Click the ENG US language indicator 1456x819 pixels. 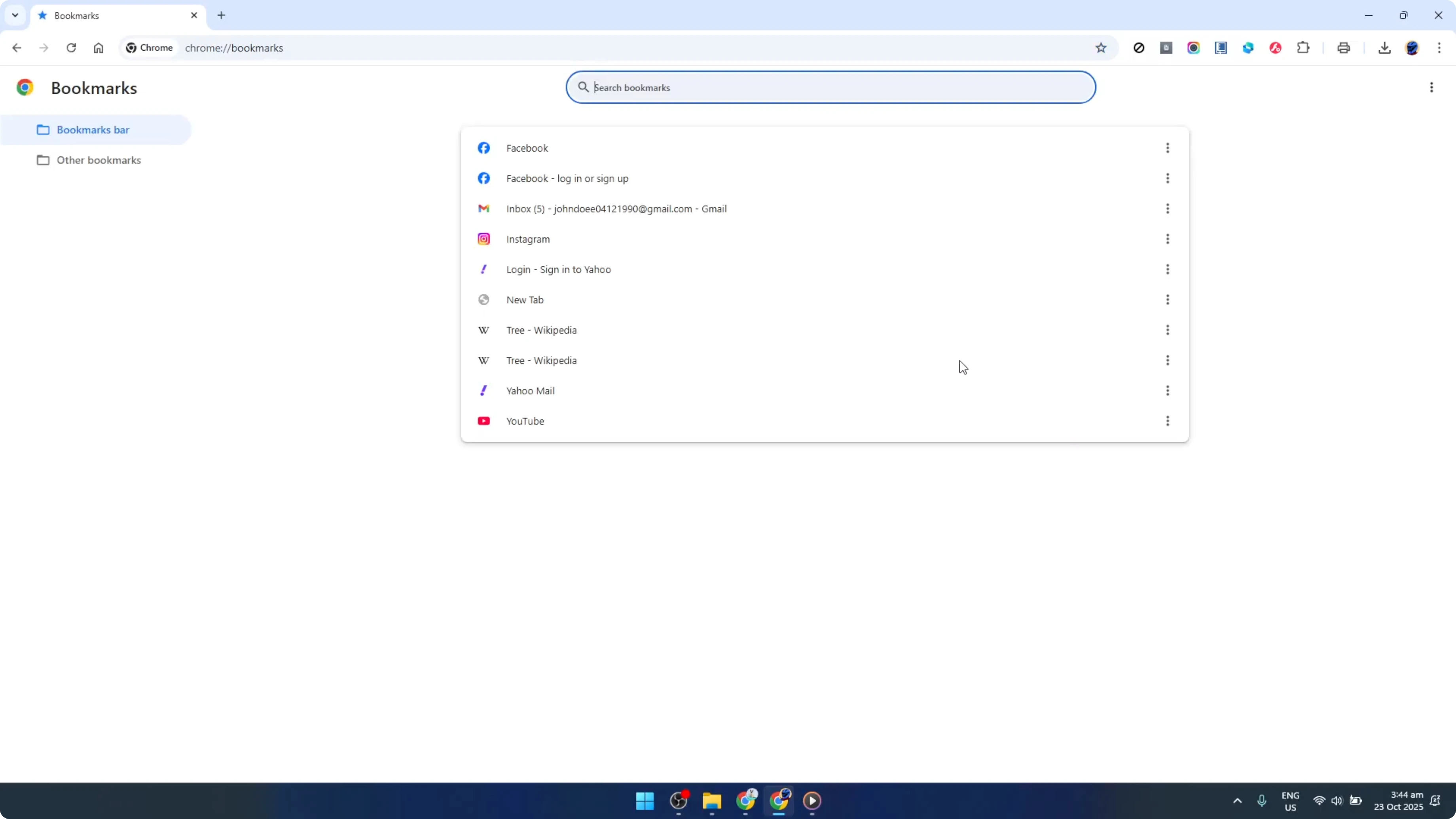click(1290, 801)
